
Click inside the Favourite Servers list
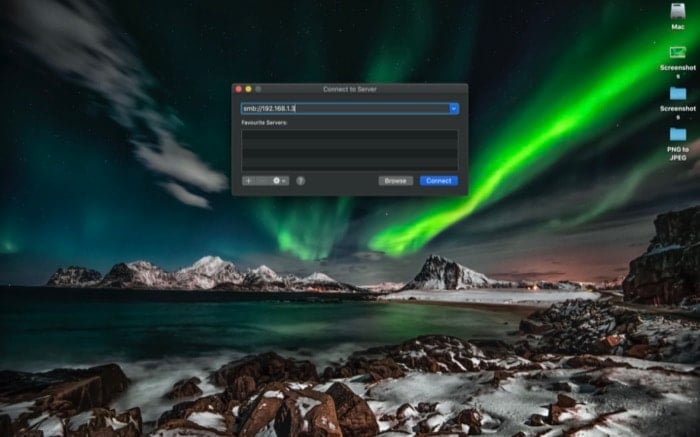(350, 150)
